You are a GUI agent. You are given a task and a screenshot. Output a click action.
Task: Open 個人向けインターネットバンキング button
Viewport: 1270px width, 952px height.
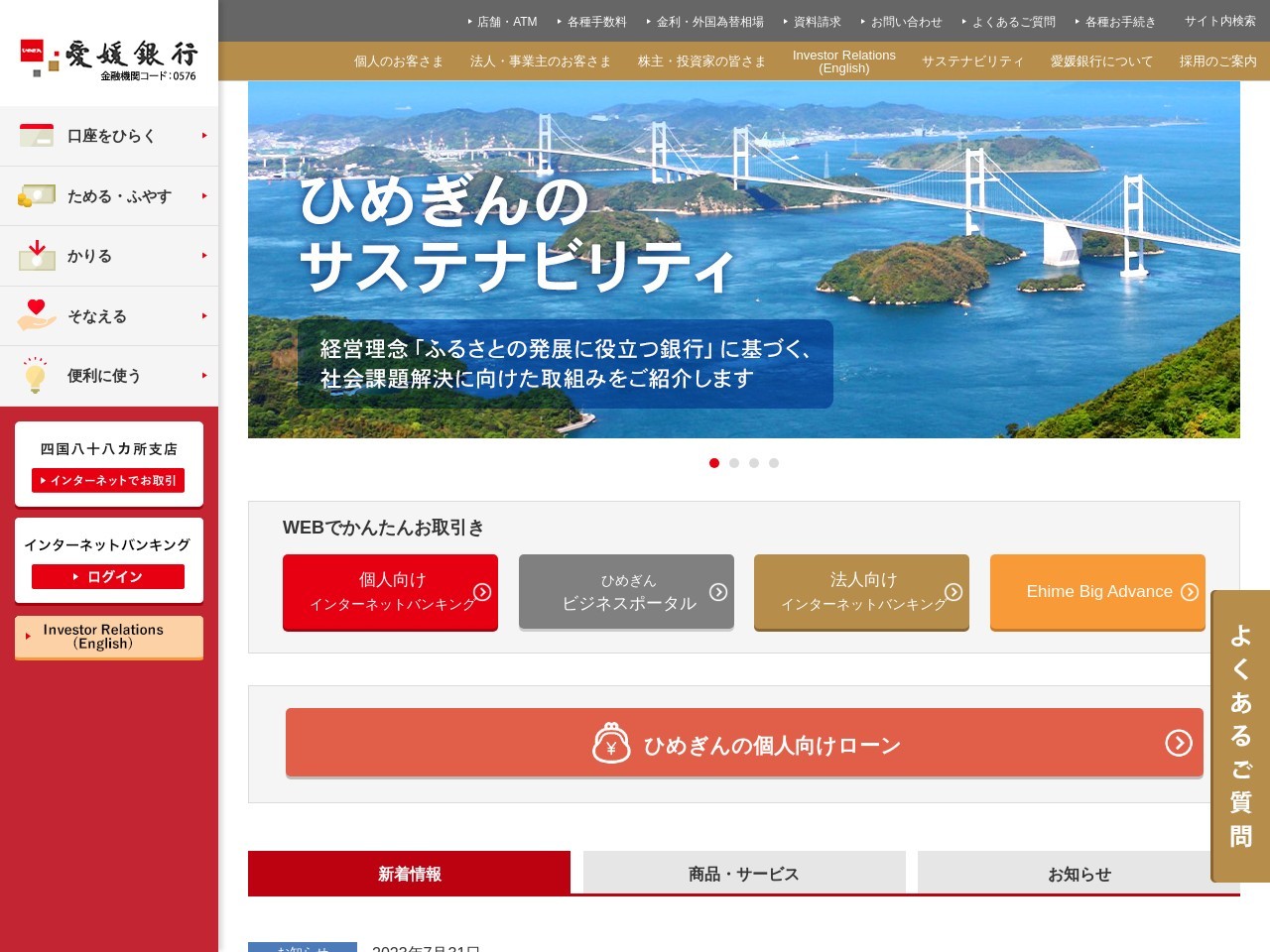click(x=390, y=592)
